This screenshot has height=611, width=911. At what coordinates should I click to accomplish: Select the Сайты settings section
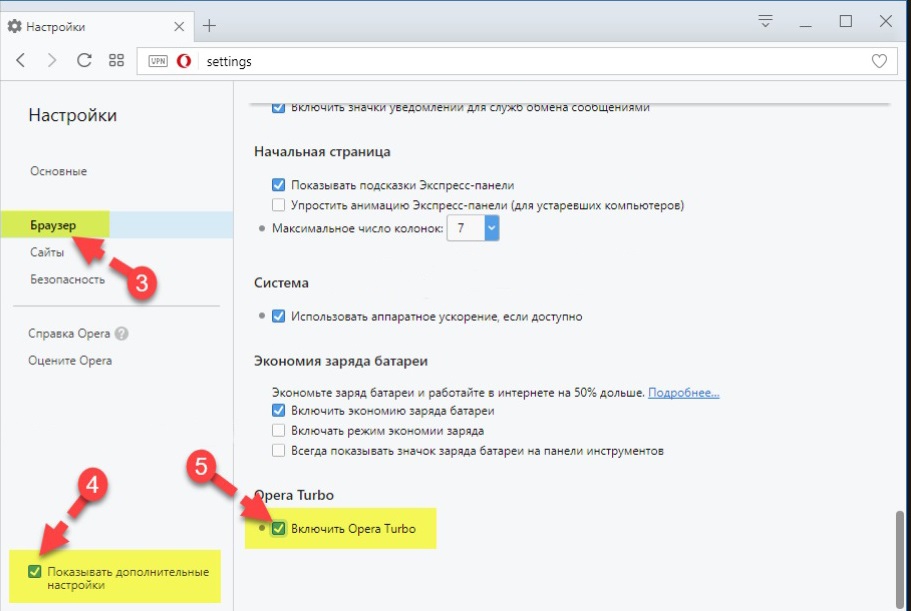[x=47, y=252]
